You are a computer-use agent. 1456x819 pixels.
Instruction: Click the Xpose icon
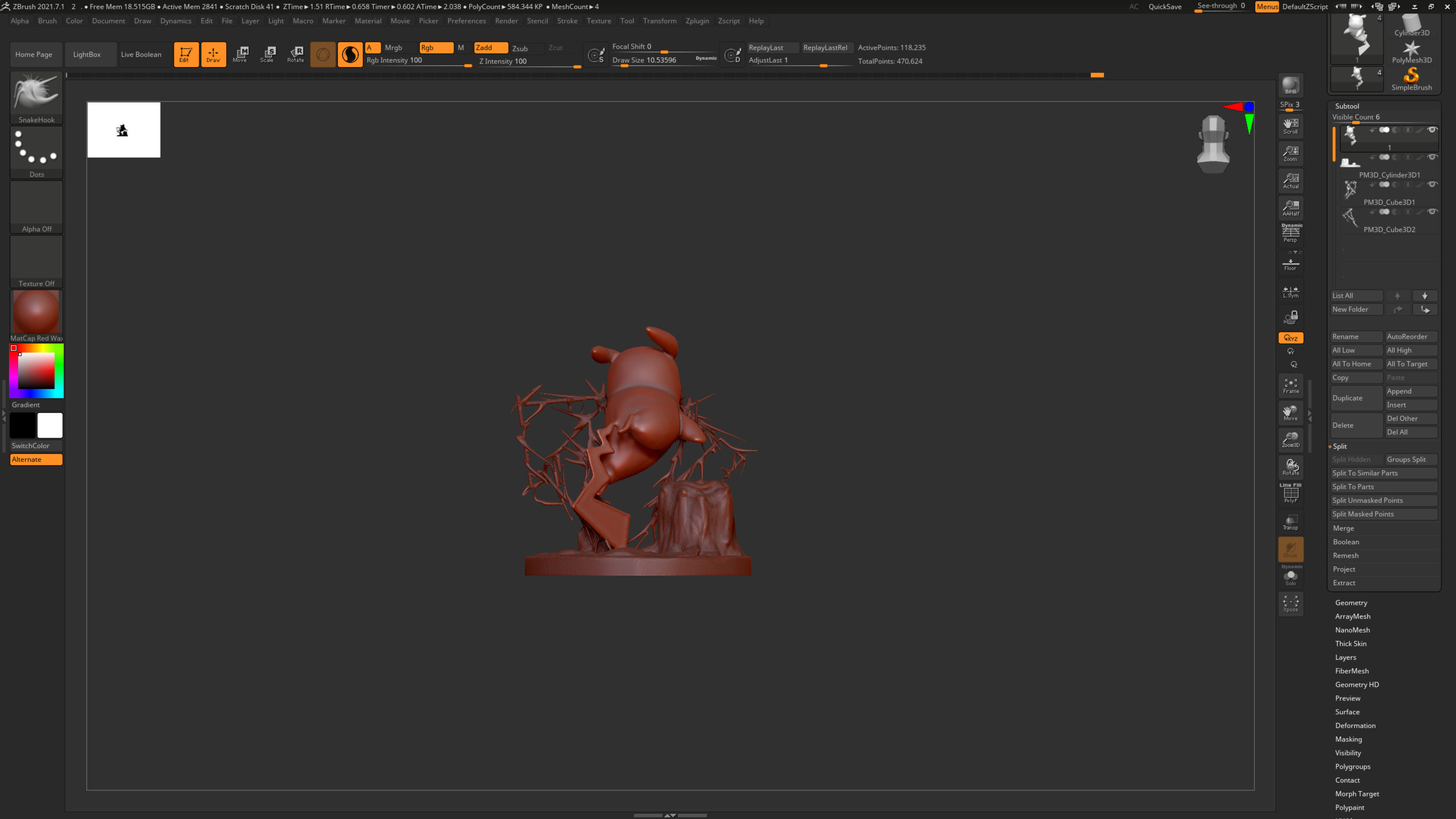(1290, 604)
